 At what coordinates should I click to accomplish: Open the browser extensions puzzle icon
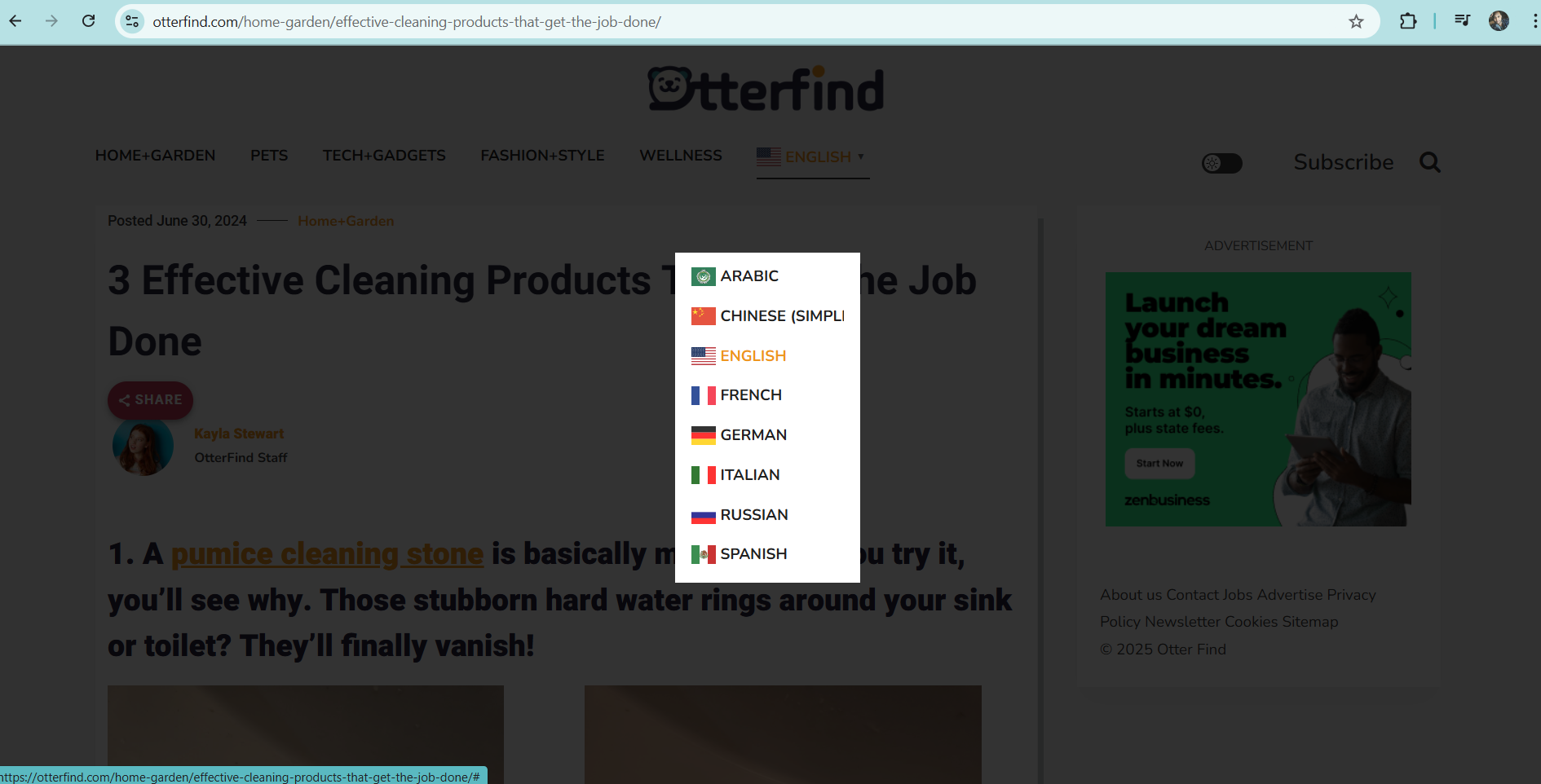pyautogui.click(x=1408, y=21)
